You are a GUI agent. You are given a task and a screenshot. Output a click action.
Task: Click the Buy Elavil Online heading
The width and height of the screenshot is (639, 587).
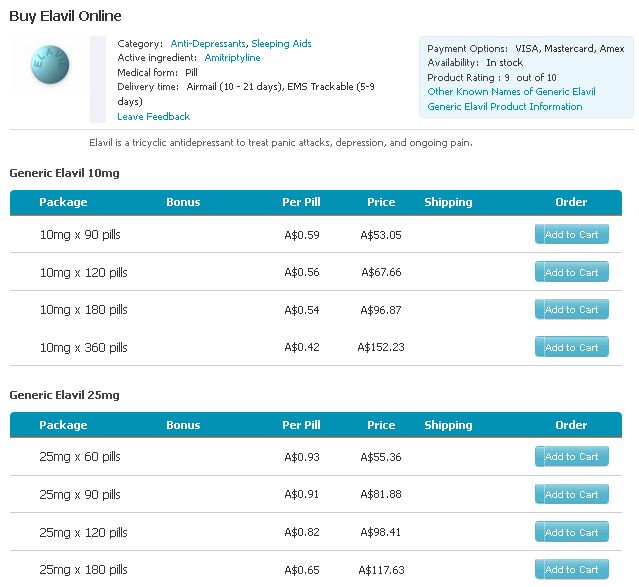[x=65, y=16]
